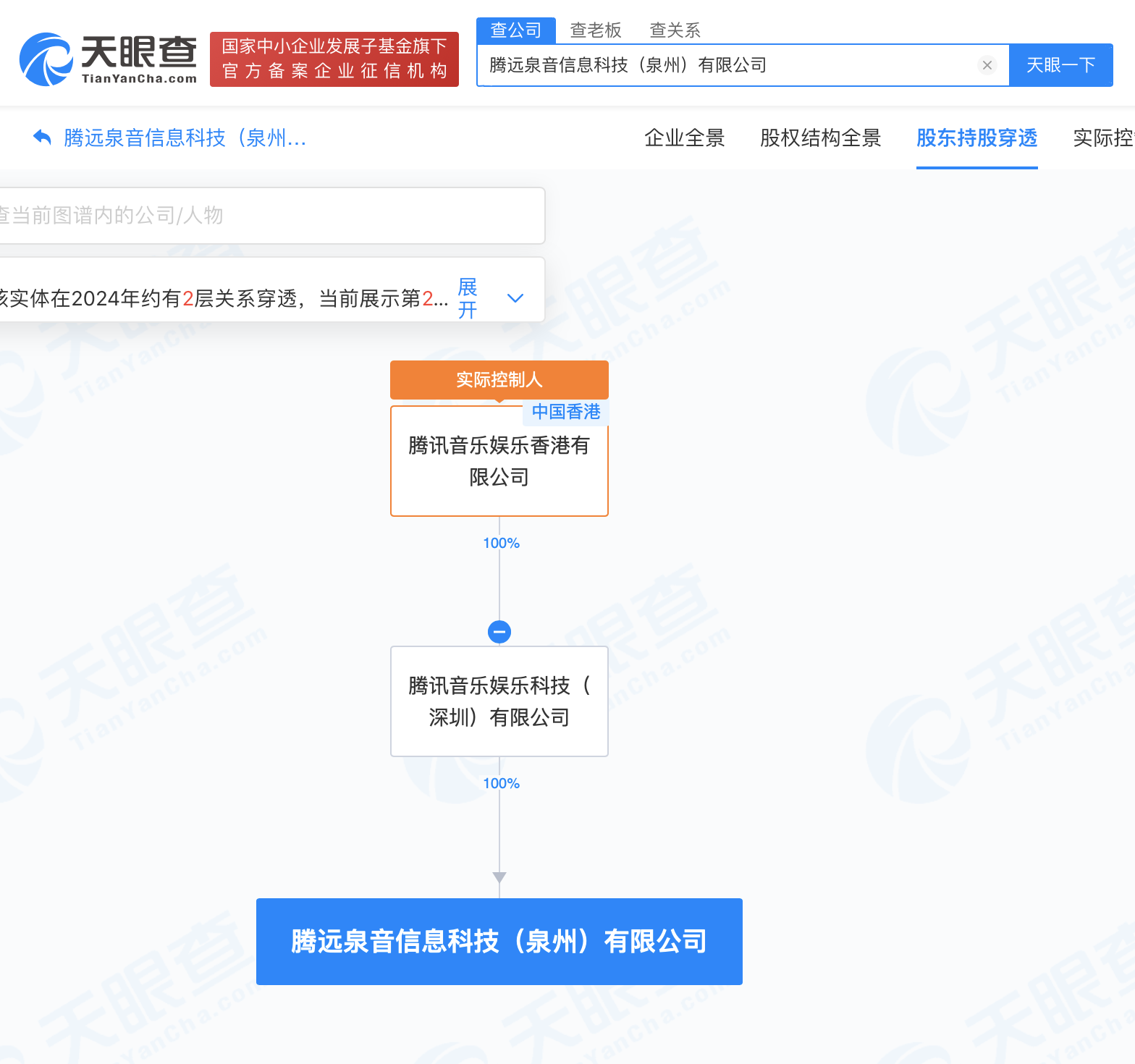Open the 股权结构全景 tab
The height and width of the screenshot is (1064, 1135).
(820, 138)
